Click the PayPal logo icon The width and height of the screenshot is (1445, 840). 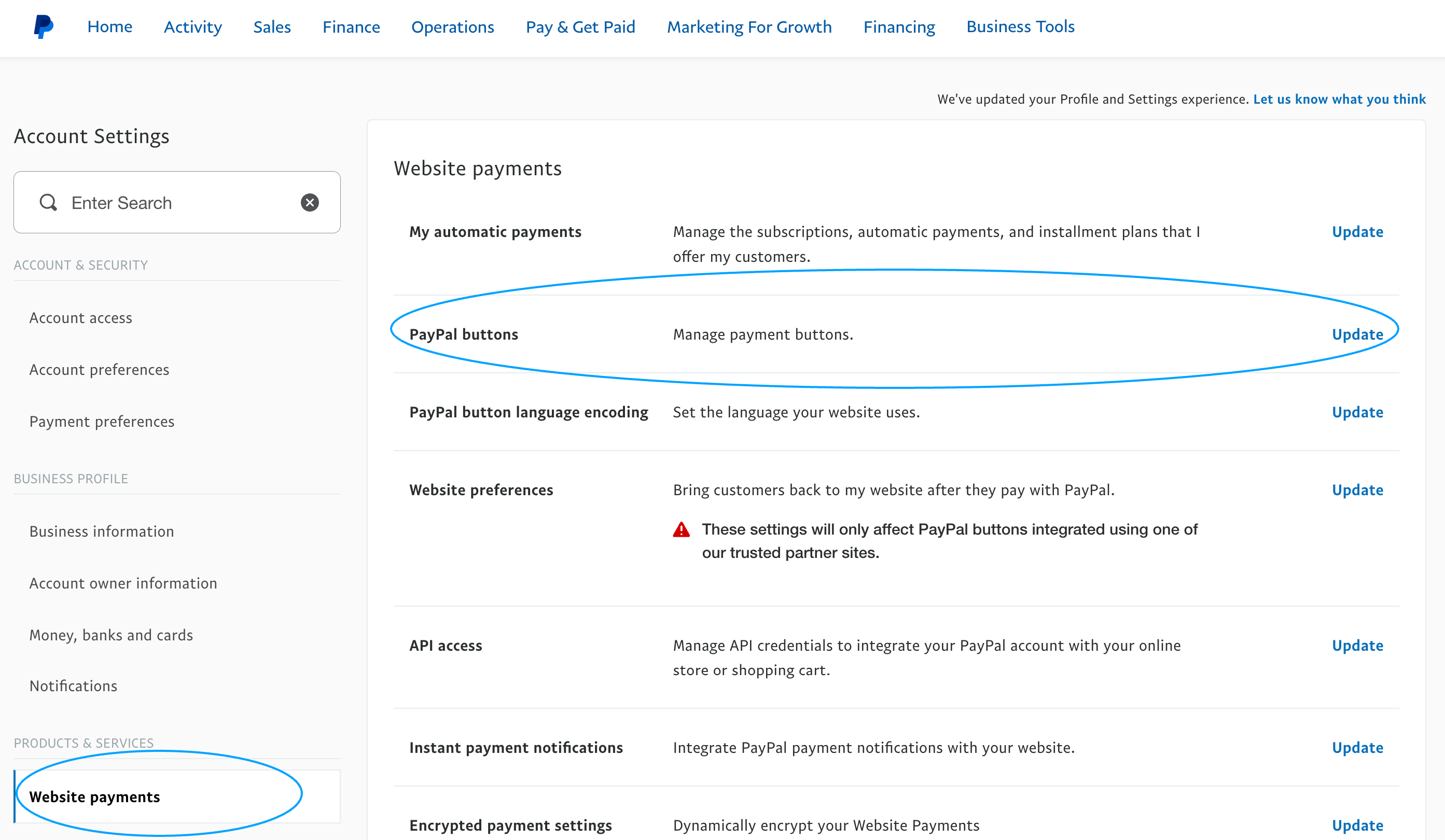(x=44, y=27)
